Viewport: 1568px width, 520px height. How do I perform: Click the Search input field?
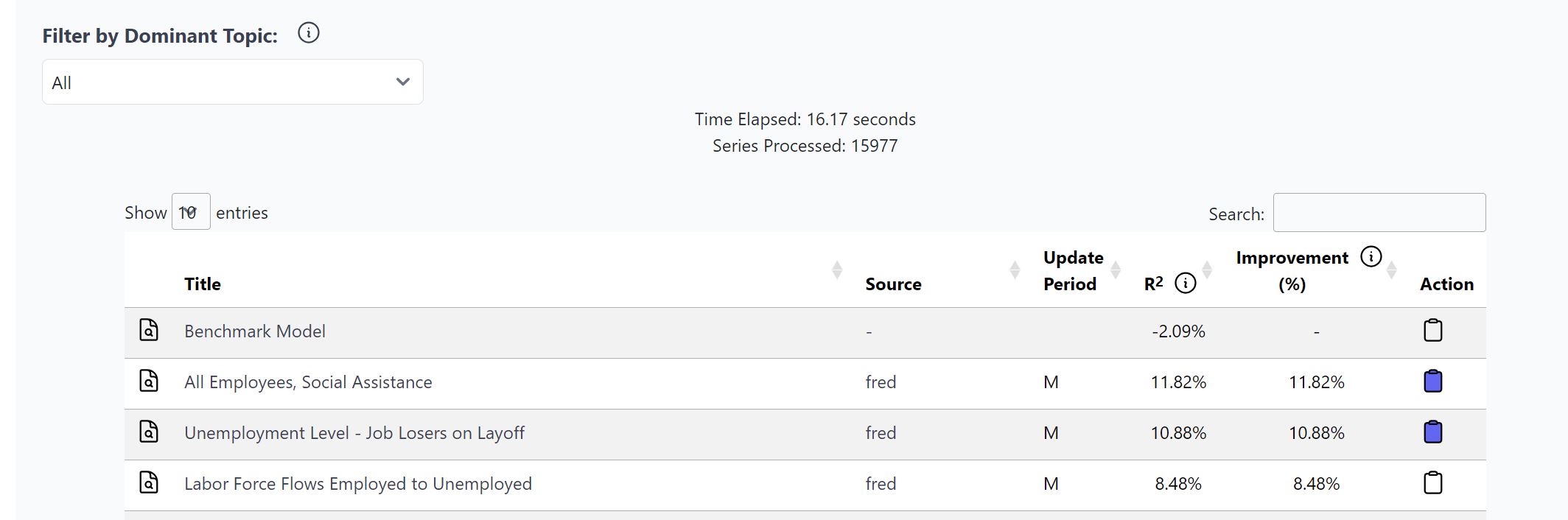pos(1379,213)
